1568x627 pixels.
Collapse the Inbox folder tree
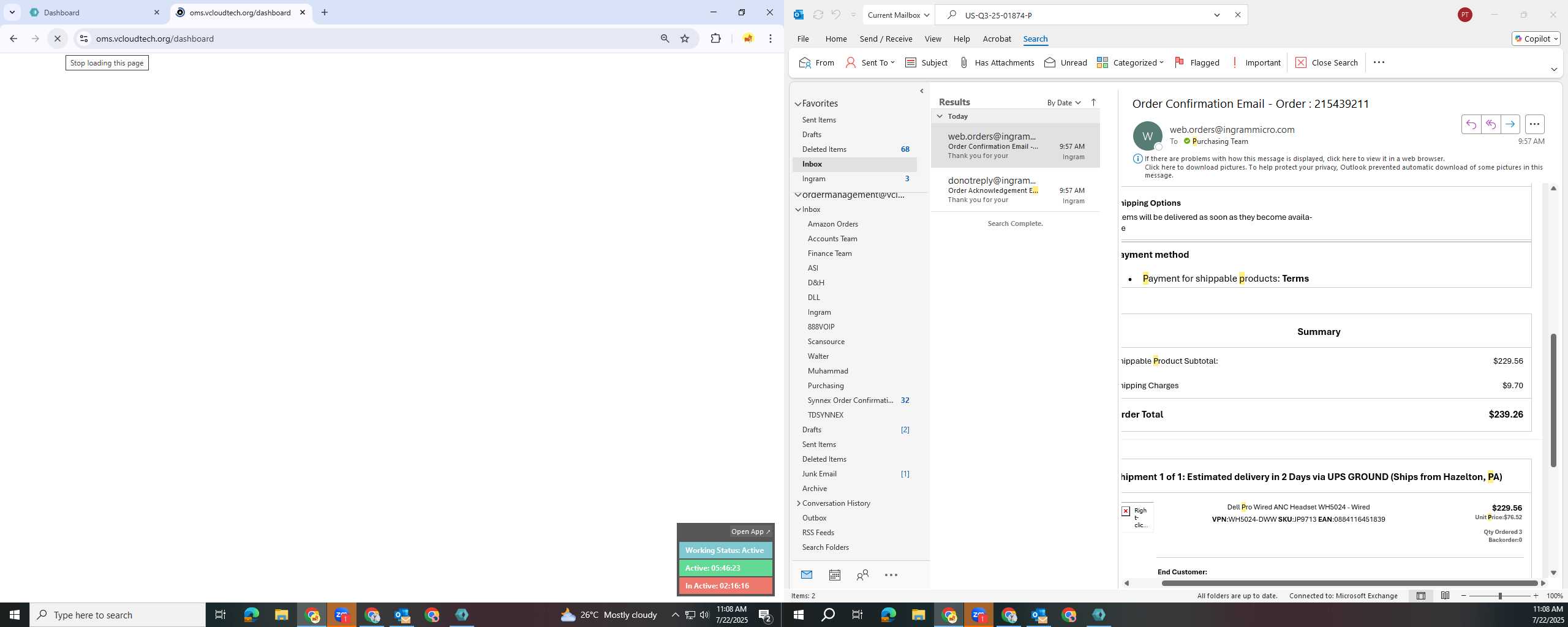pos(798,209)
